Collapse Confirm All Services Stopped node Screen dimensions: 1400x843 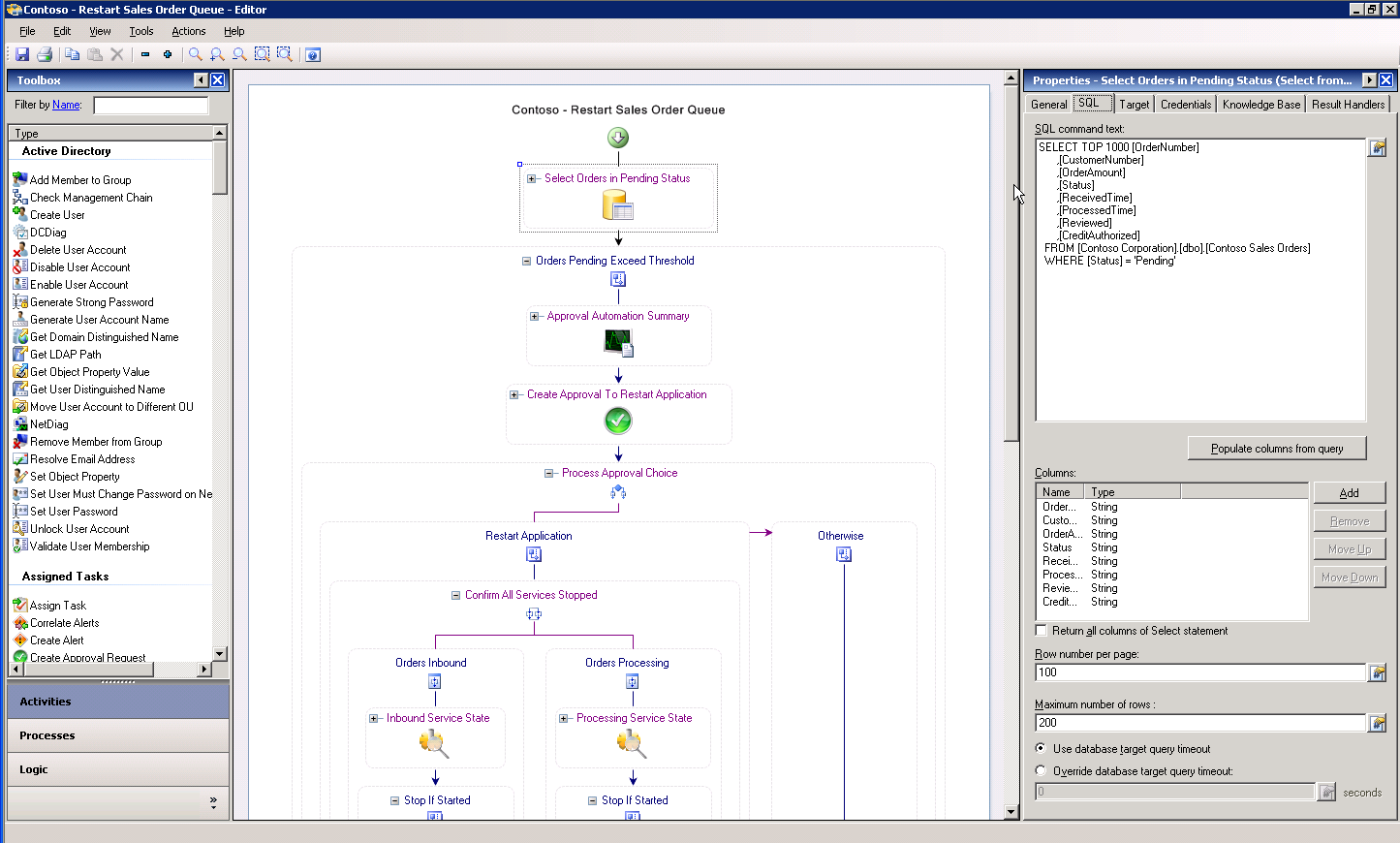(x=455, y=595)
